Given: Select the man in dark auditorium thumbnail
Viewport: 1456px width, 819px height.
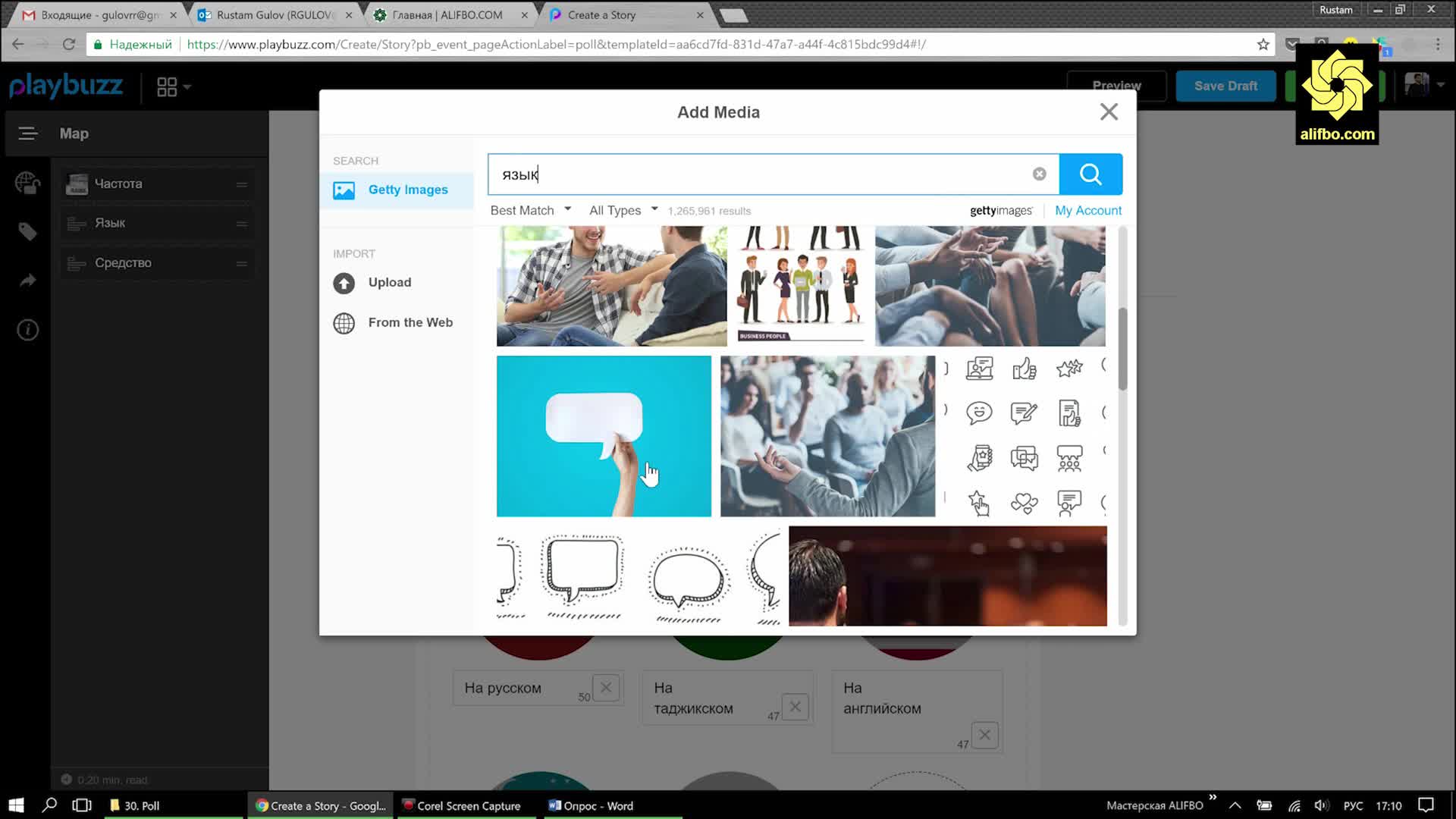Looking at the screenshot, I should (947, 576).
